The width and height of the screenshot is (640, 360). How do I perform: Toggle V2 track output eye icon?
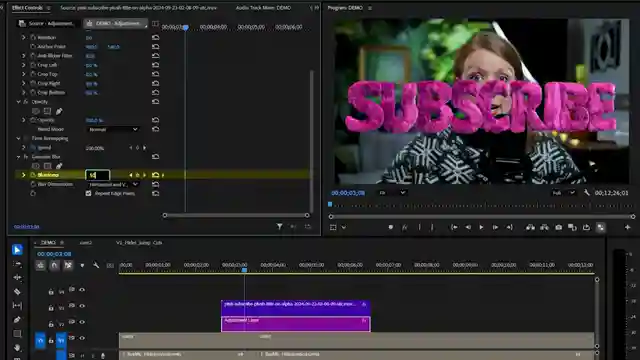(82, 322)
